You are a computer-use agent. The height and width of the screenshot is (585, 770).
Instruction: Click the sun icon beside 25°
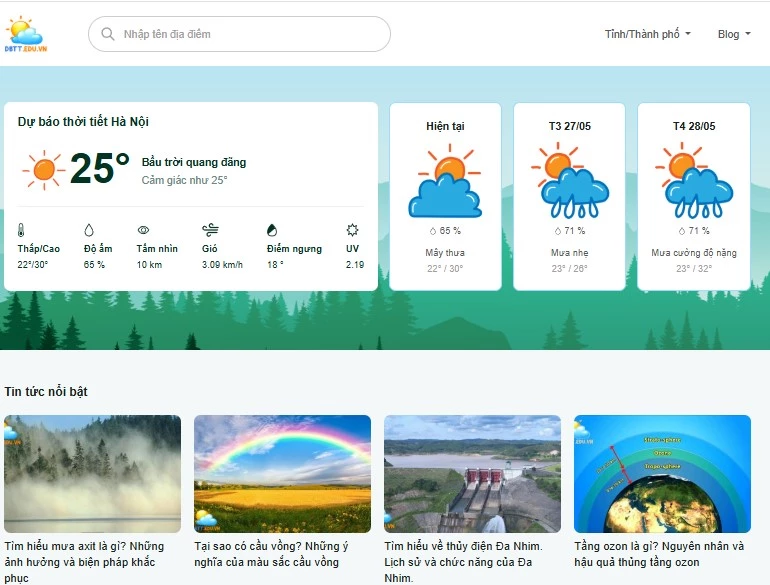pos(44,170)
